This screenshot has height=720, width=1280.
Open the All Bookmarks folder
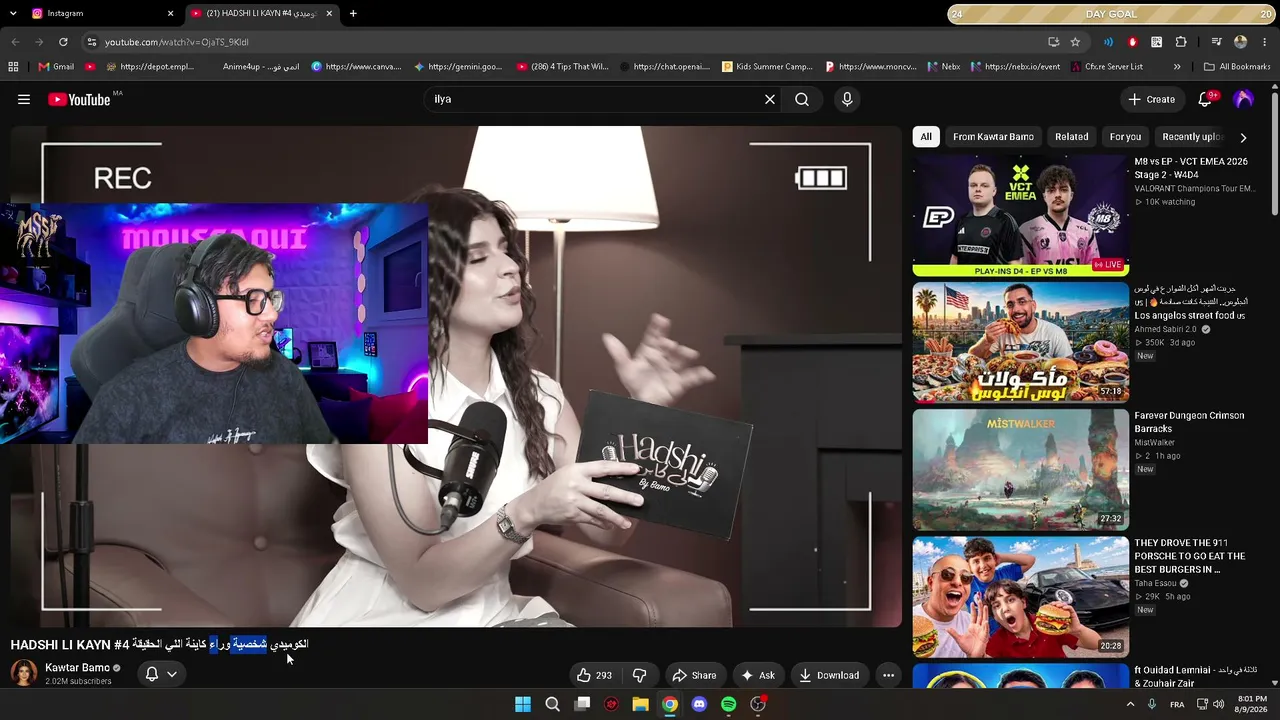click(x=1237, y=67)
